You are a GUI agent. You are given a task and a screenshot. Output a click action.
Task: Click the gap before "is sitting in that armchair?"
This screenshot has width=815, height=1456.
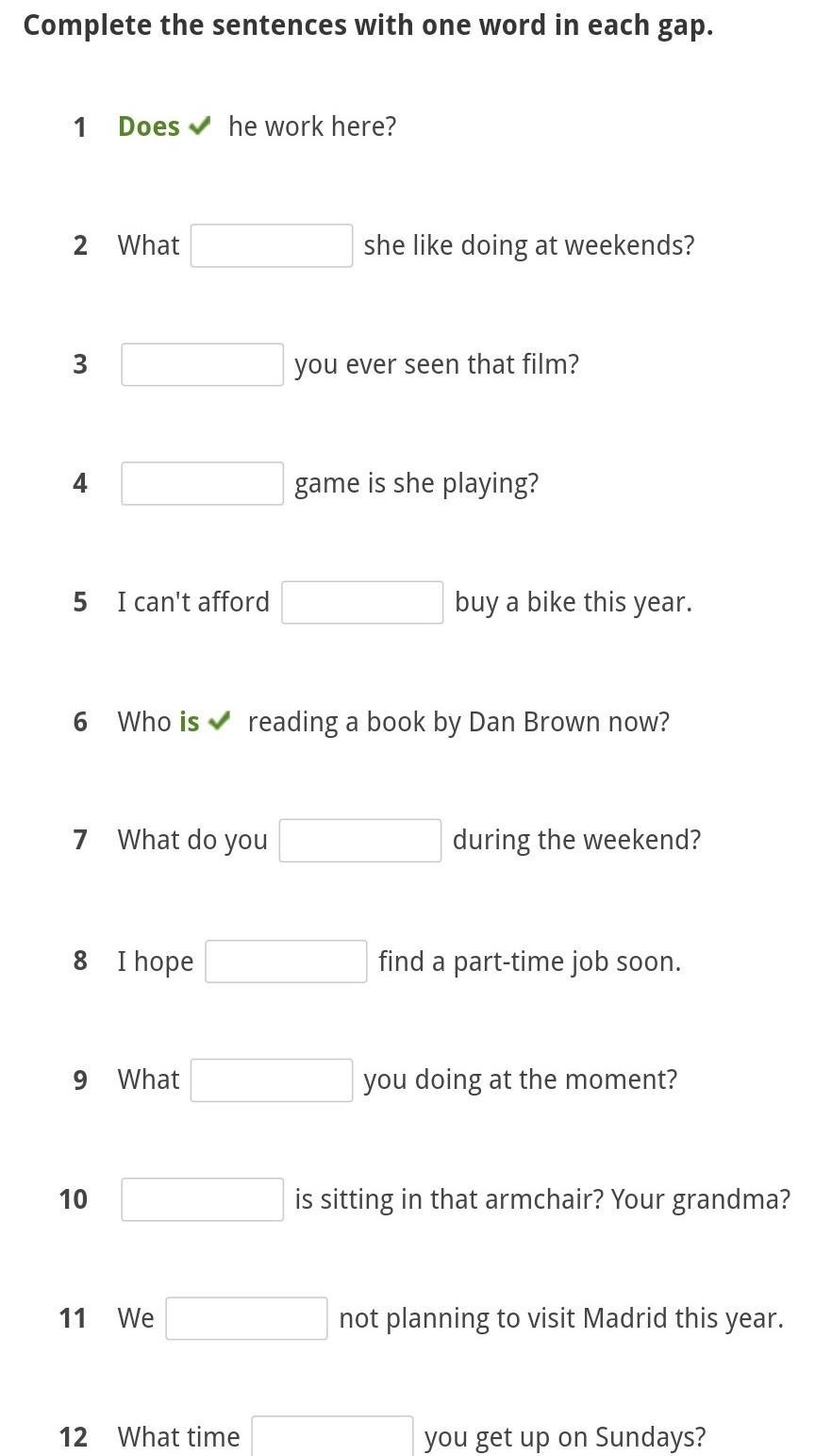tap(202, 1199)
